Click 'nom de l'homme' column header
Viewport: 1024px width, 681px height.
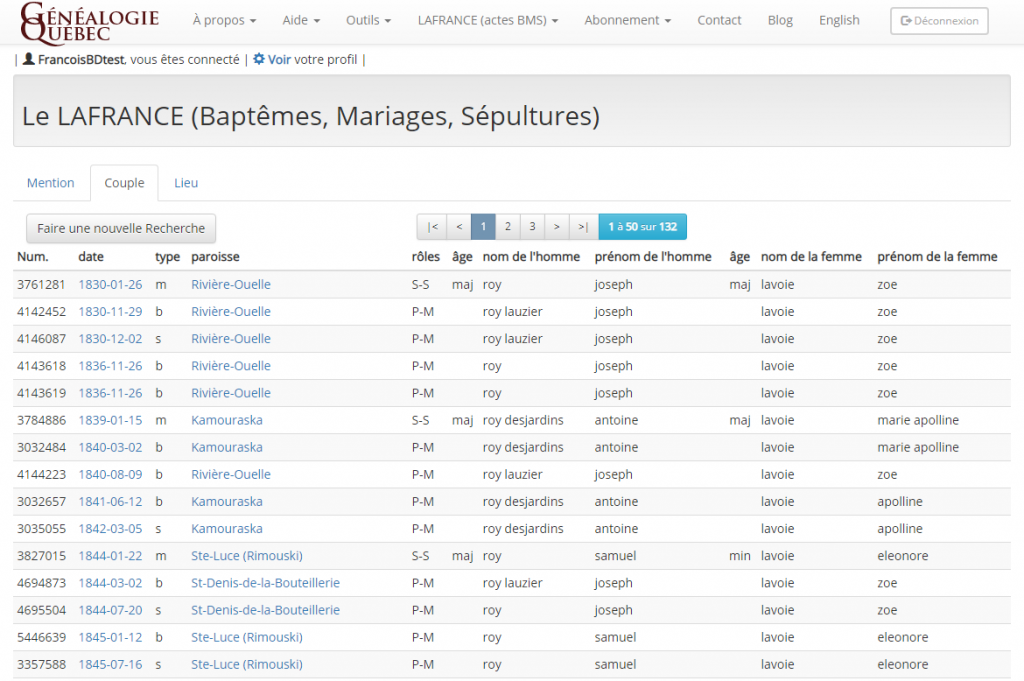(x=531, y=257)
